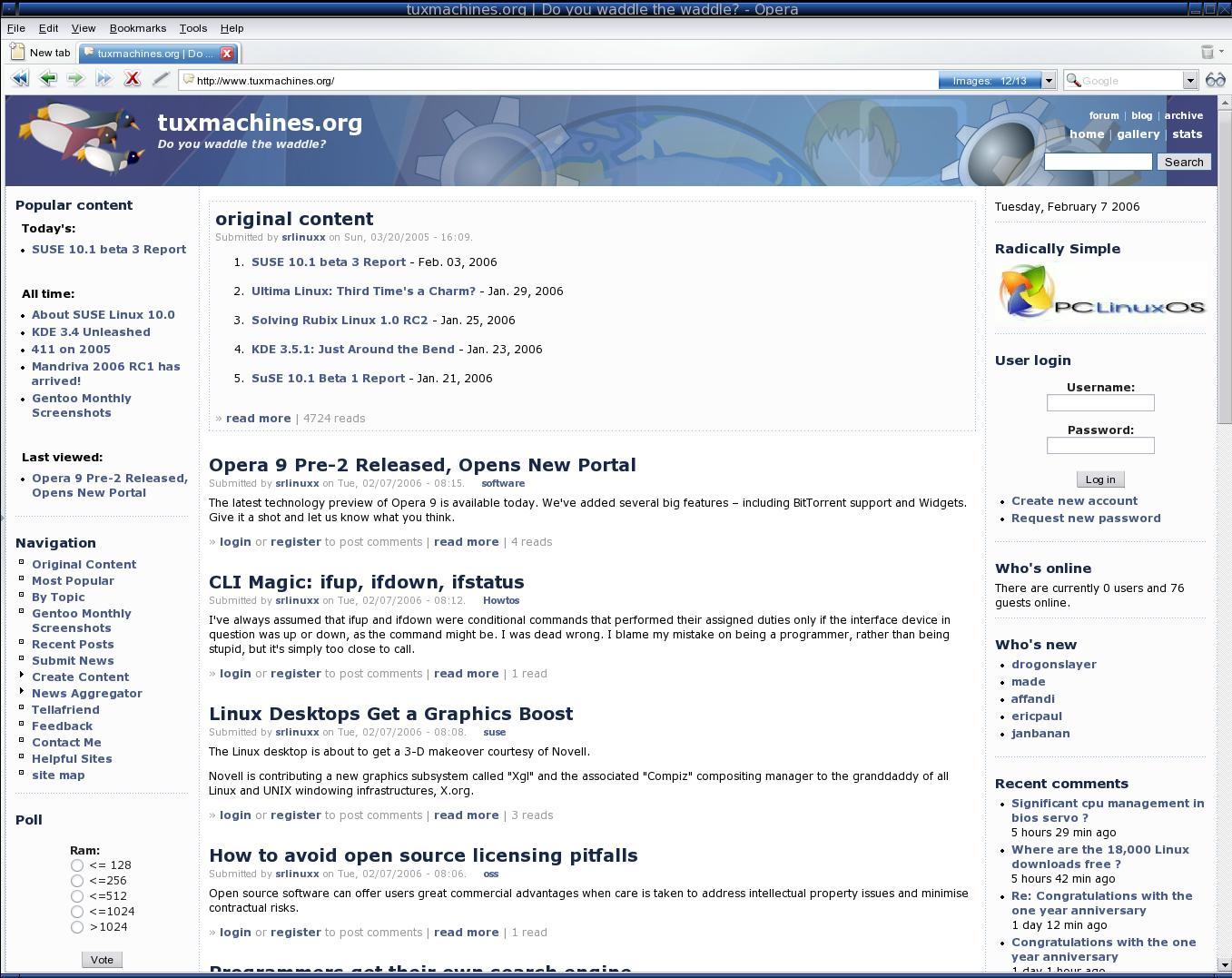Open the Help menu
The width and height of the screenshot is (1232, 978).
pyautogui.click(x=232, y=28)
